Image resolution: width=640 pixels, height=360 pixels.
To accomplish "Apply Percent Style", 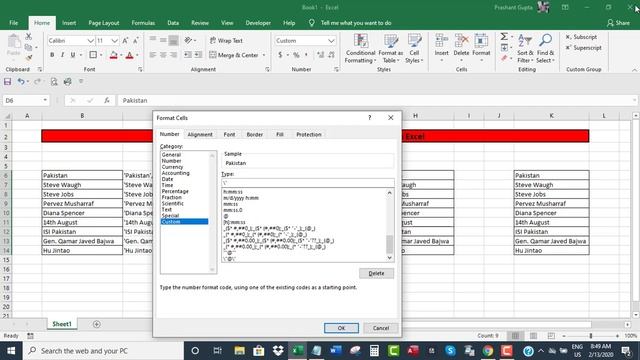I will click(x=296, y=55).
